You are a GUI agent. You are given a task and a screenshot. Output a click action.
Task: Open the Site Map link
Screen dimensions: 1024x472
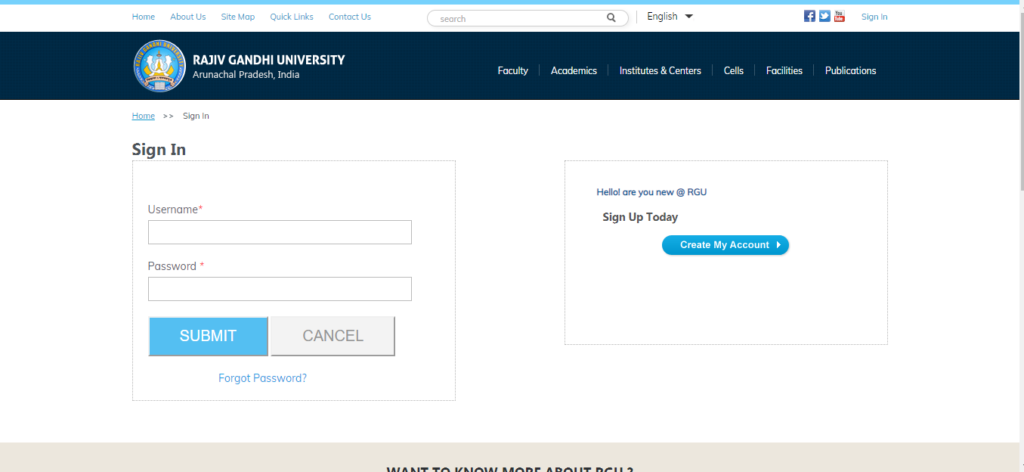click(238, 17)
